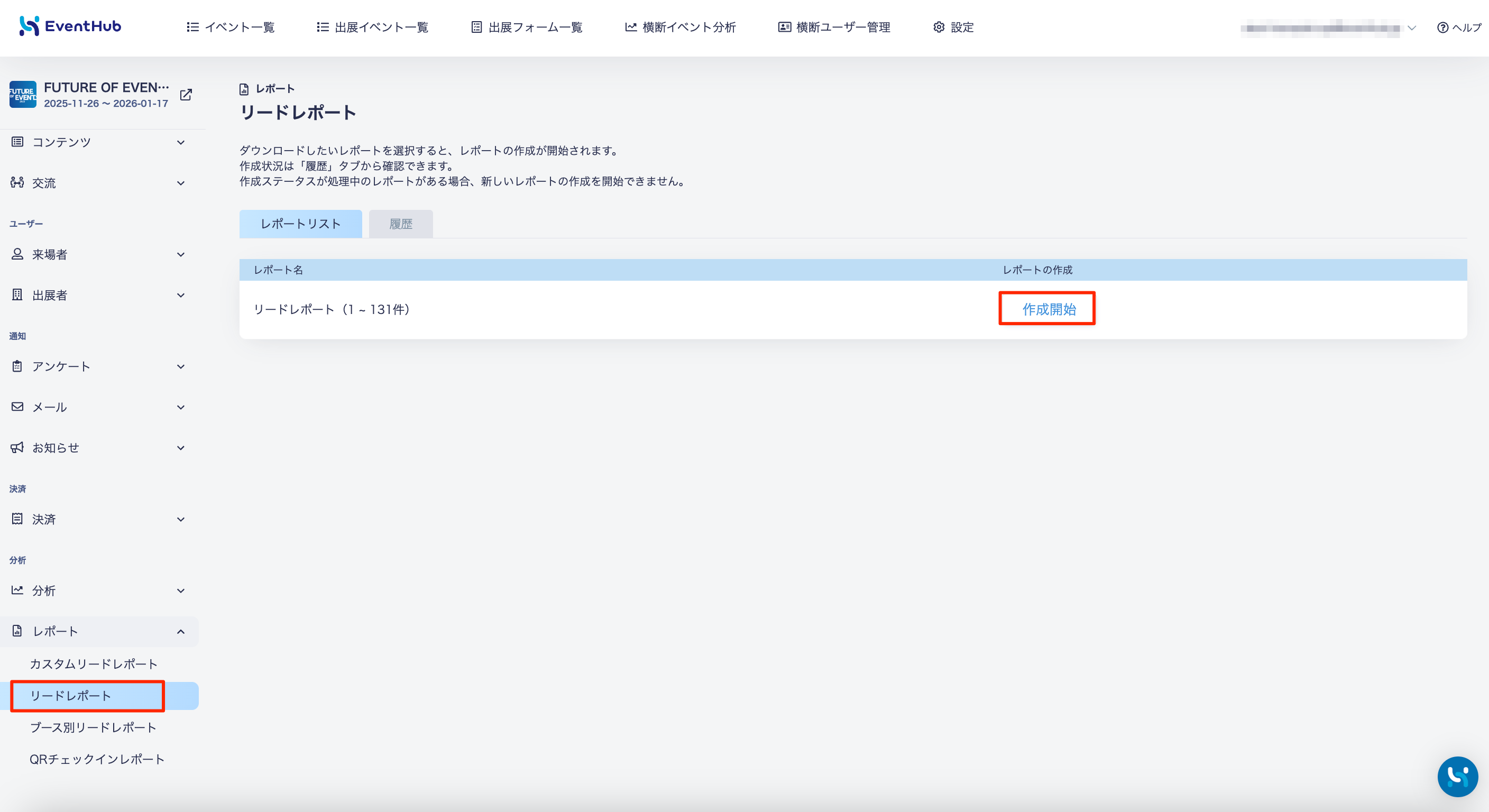The height and width of the screenshot is (812, 1489).
Task: Click the gear icon beside 設定
Action: click(x=939, y=27)
